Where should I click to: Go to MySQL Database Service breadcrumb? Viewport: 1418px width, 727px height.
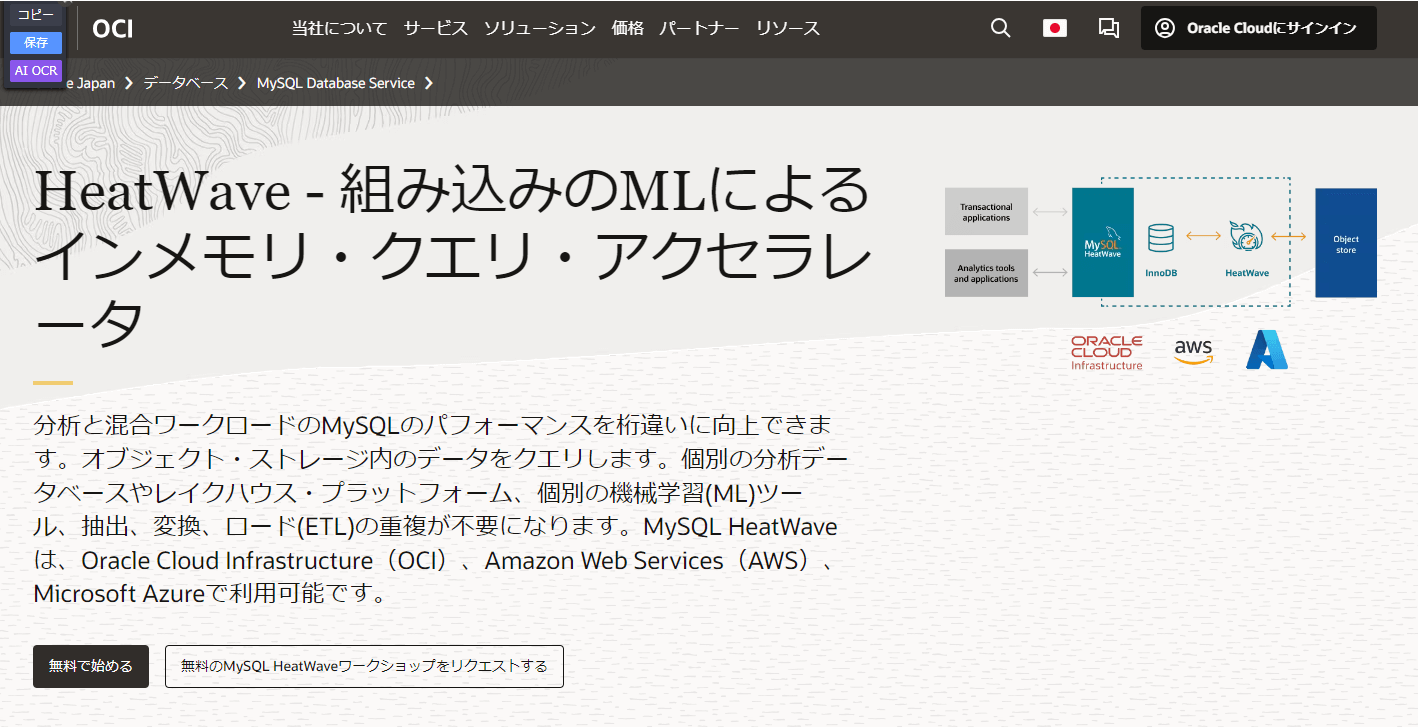pyautogui.click(x=336, y=83)
